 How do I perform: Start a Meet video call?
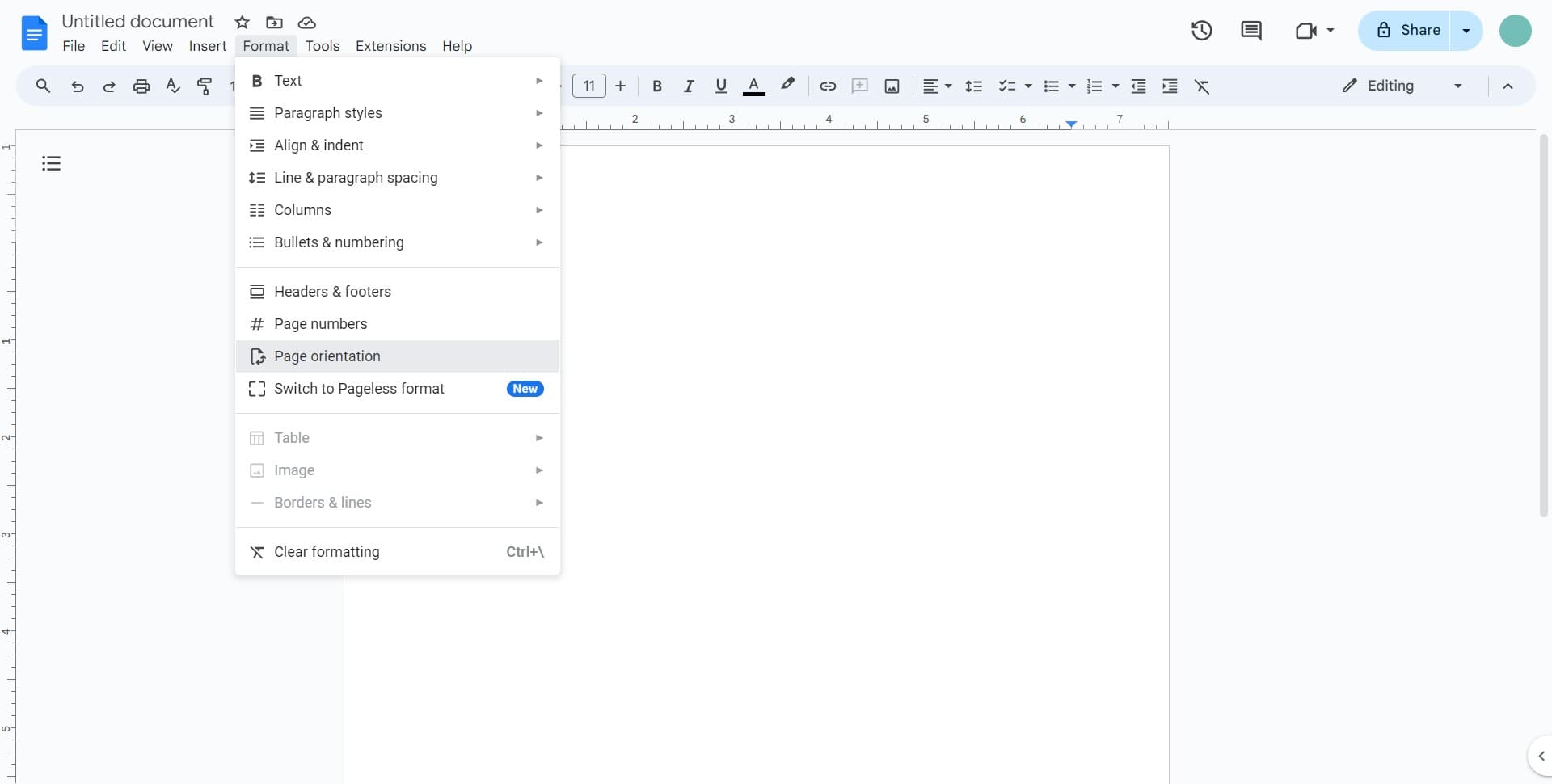pyautogui.click(x=1306, y=30)
